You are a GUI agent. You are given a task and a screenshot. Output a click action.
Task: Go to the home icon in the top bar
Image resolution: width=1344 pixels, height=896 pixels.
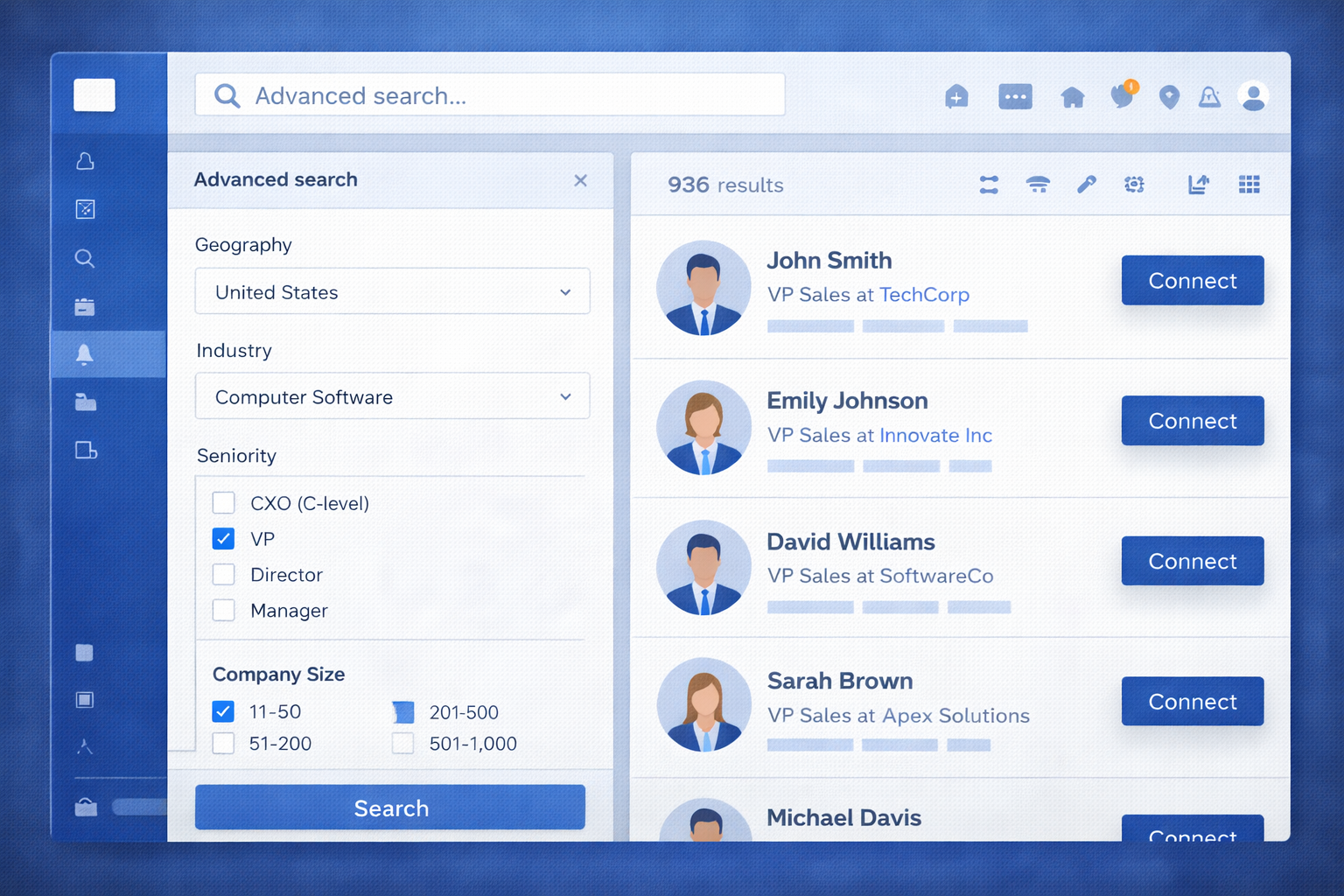pos(1073,97)
